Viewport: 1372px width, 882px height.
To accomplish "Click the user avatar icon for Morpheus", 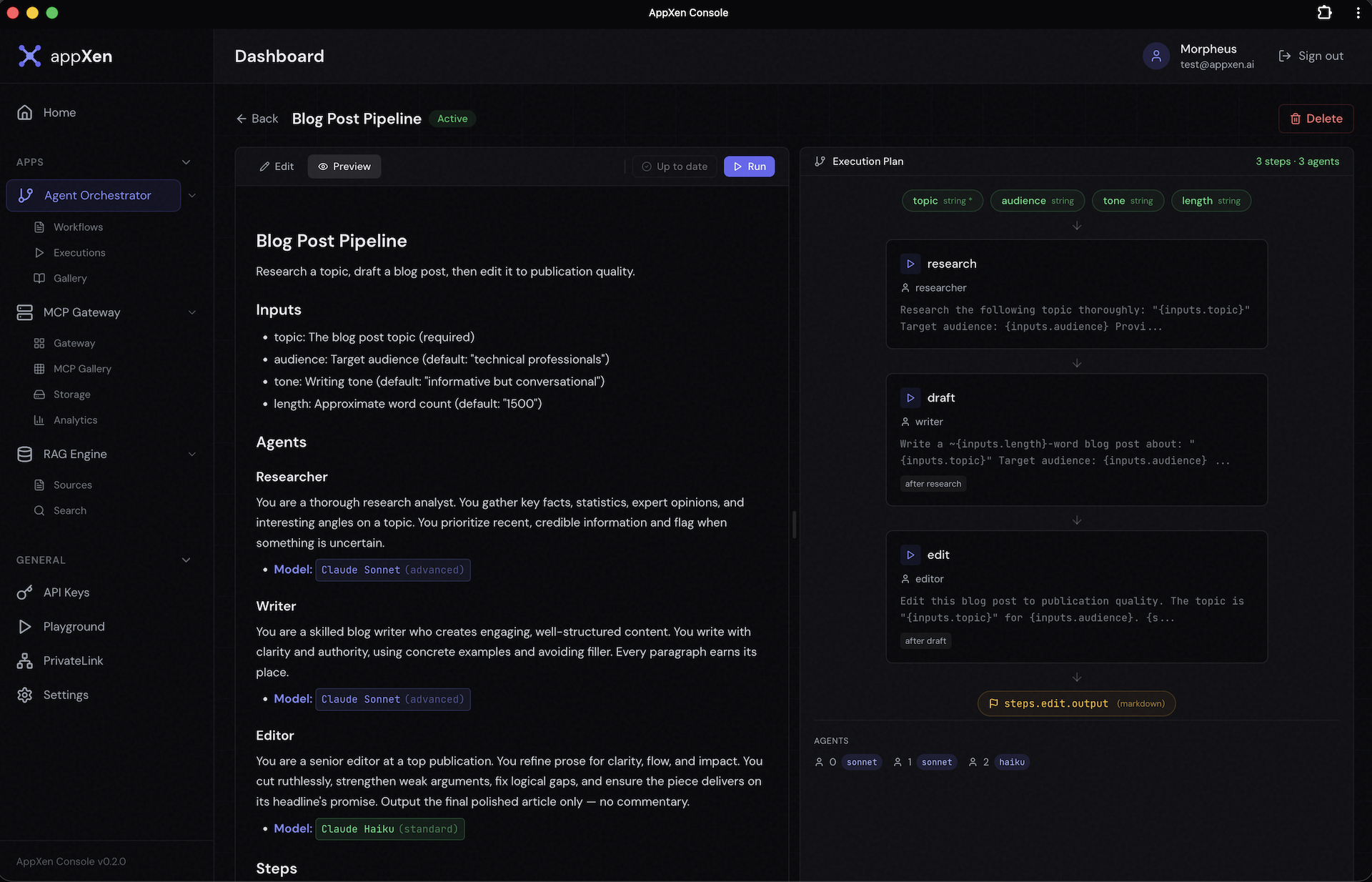I will tap(1155, 56).
